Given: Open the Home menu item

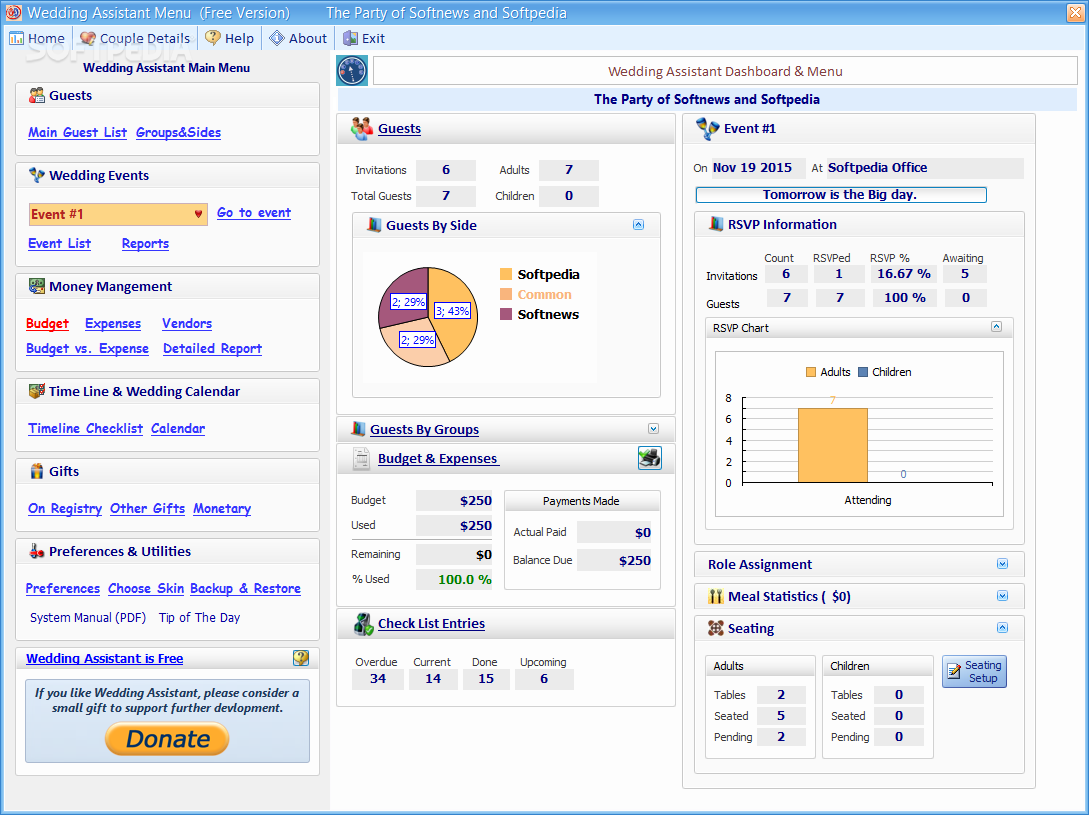Looking at the screenshot, I should click(x=37, y=38).
